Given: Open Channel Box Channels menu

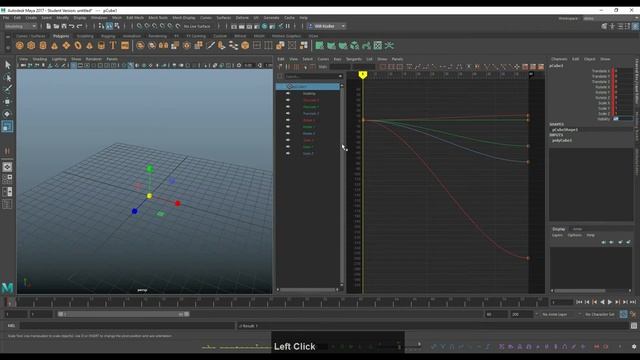Looking at the screenshot, I should 559,59.
